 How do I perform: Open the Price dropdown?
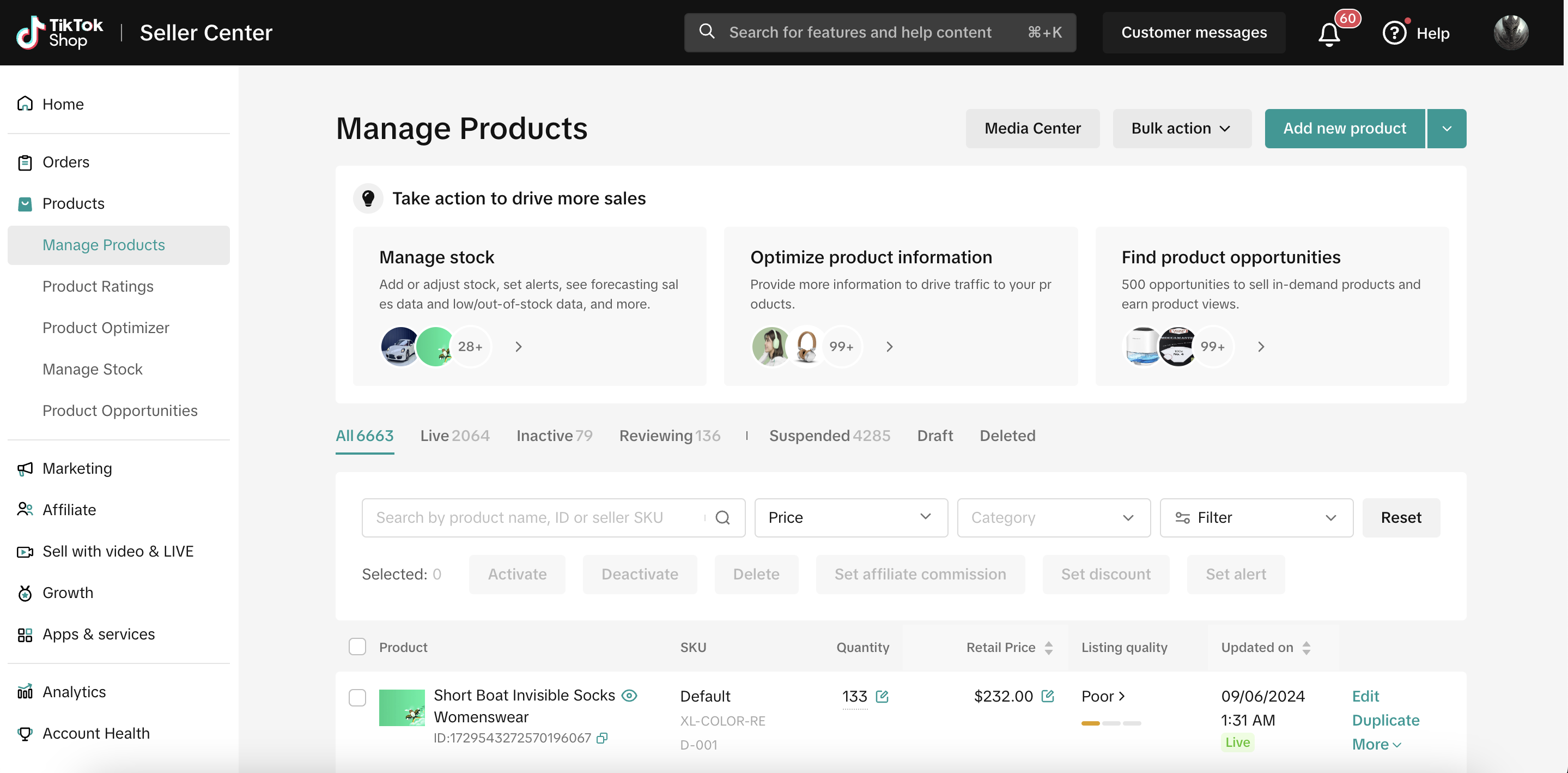click(850, 518)
